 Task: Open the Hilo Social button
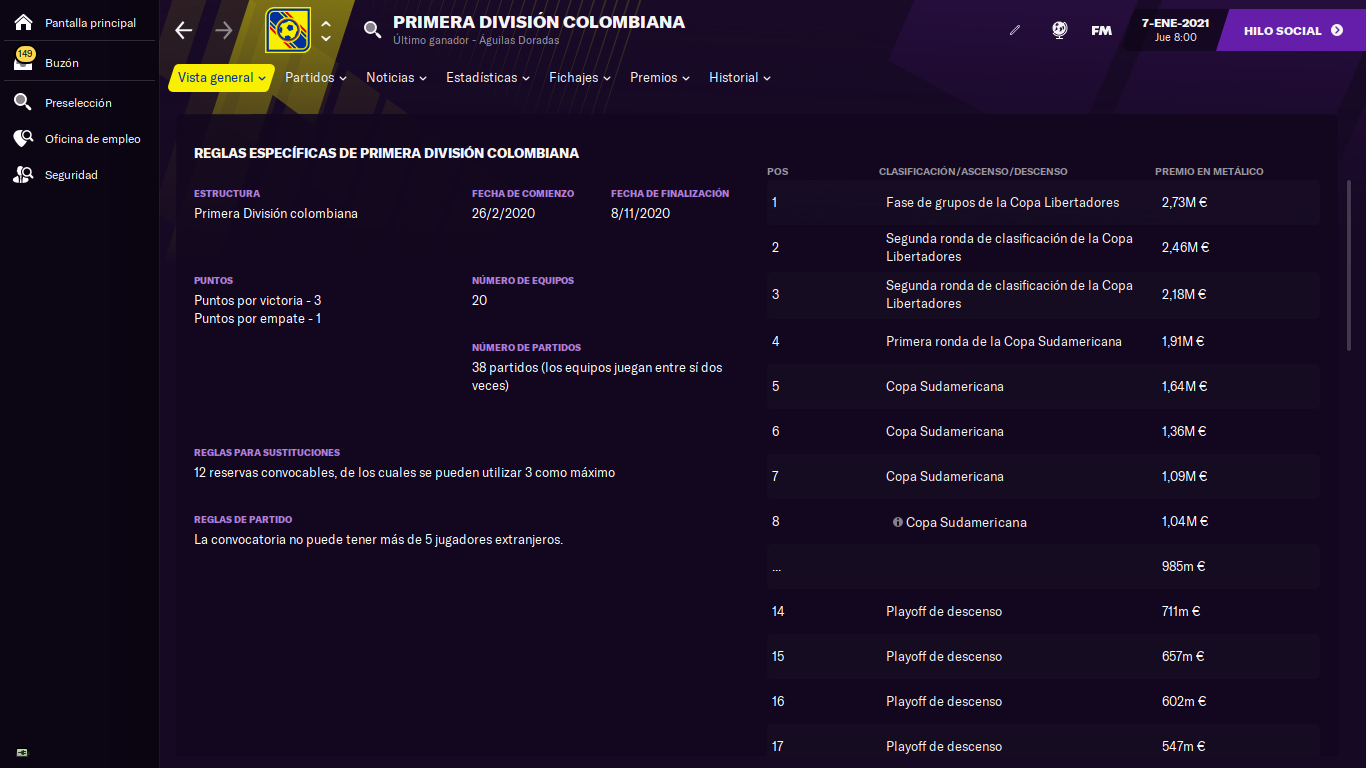(x=1291, y=30)
